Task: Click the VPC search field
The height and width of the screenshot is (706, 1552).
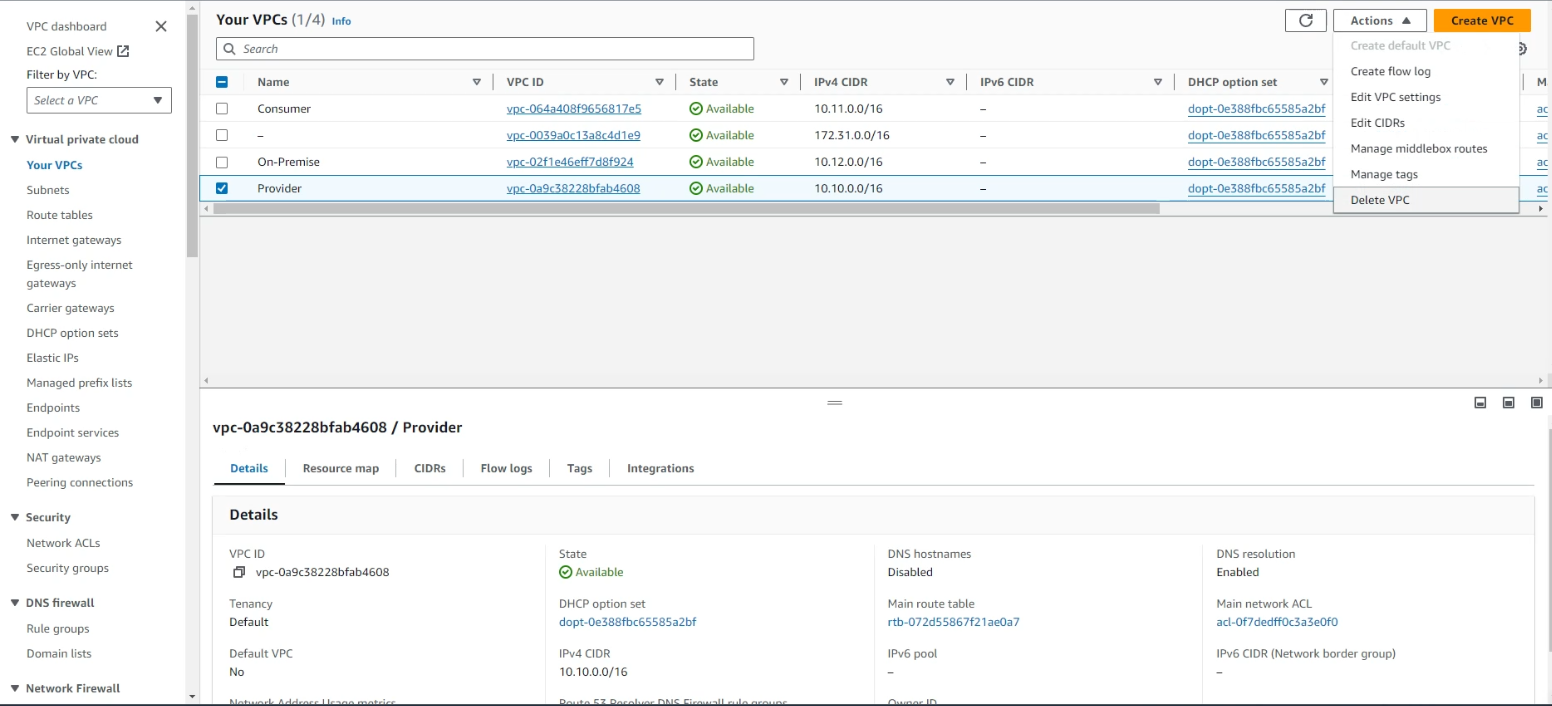Action: coord(485,49)
